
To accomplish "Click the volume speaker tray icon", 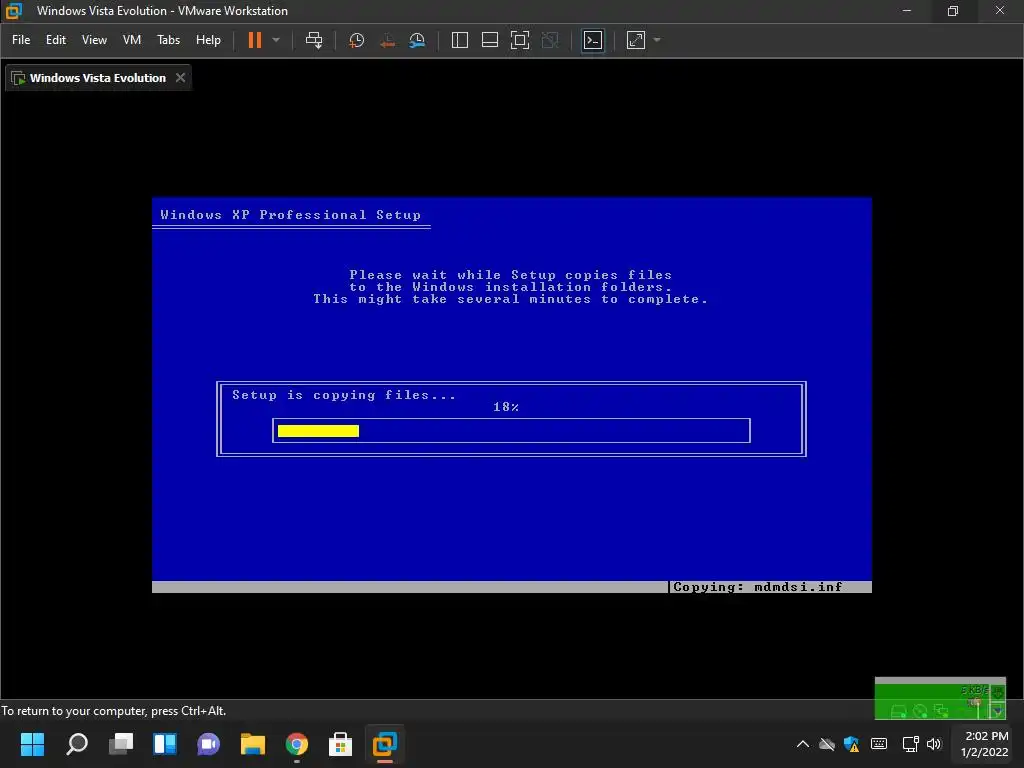I will [934, 744].
